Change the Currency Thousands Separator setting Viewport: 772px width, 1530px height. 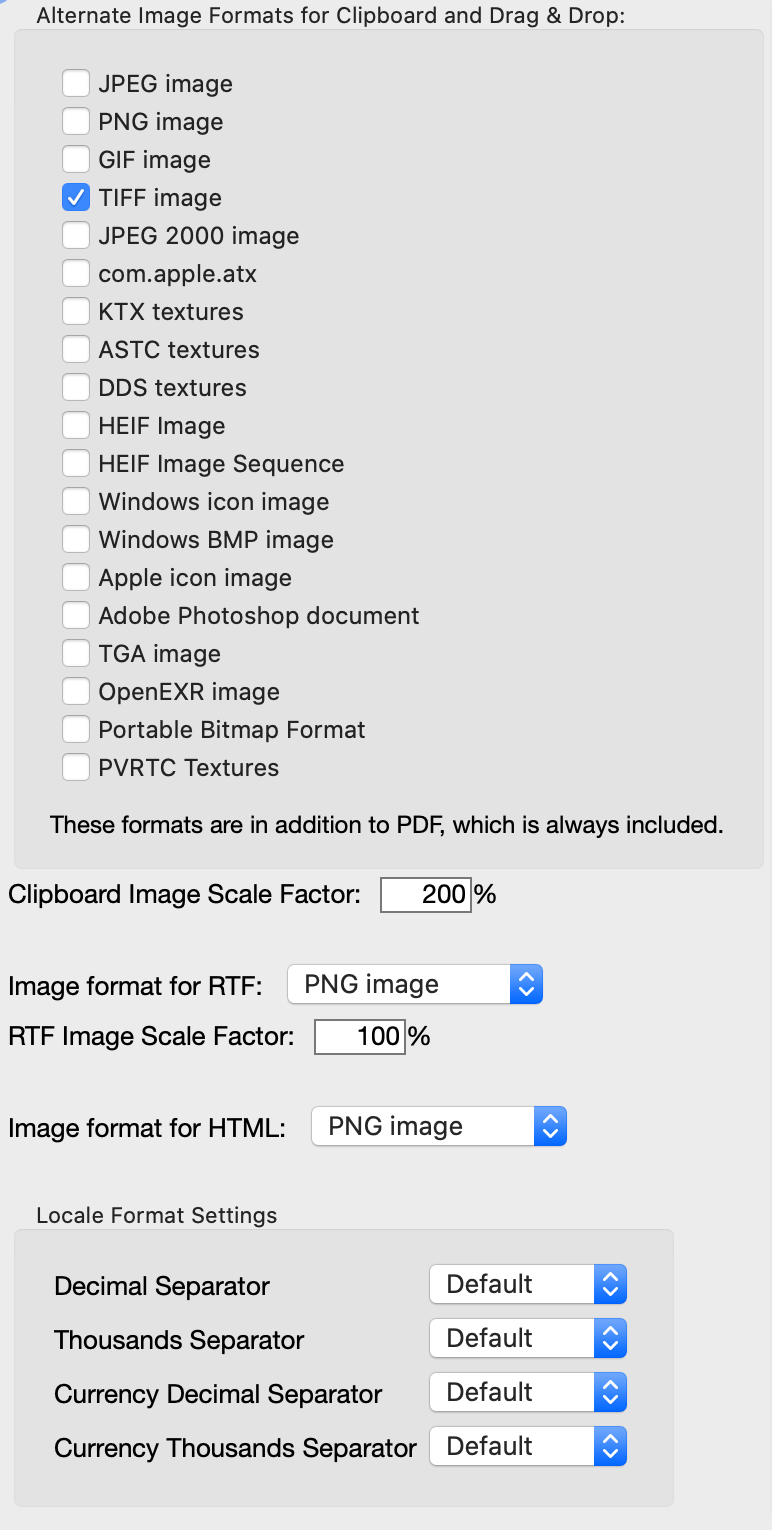[x=612, y=1446]
